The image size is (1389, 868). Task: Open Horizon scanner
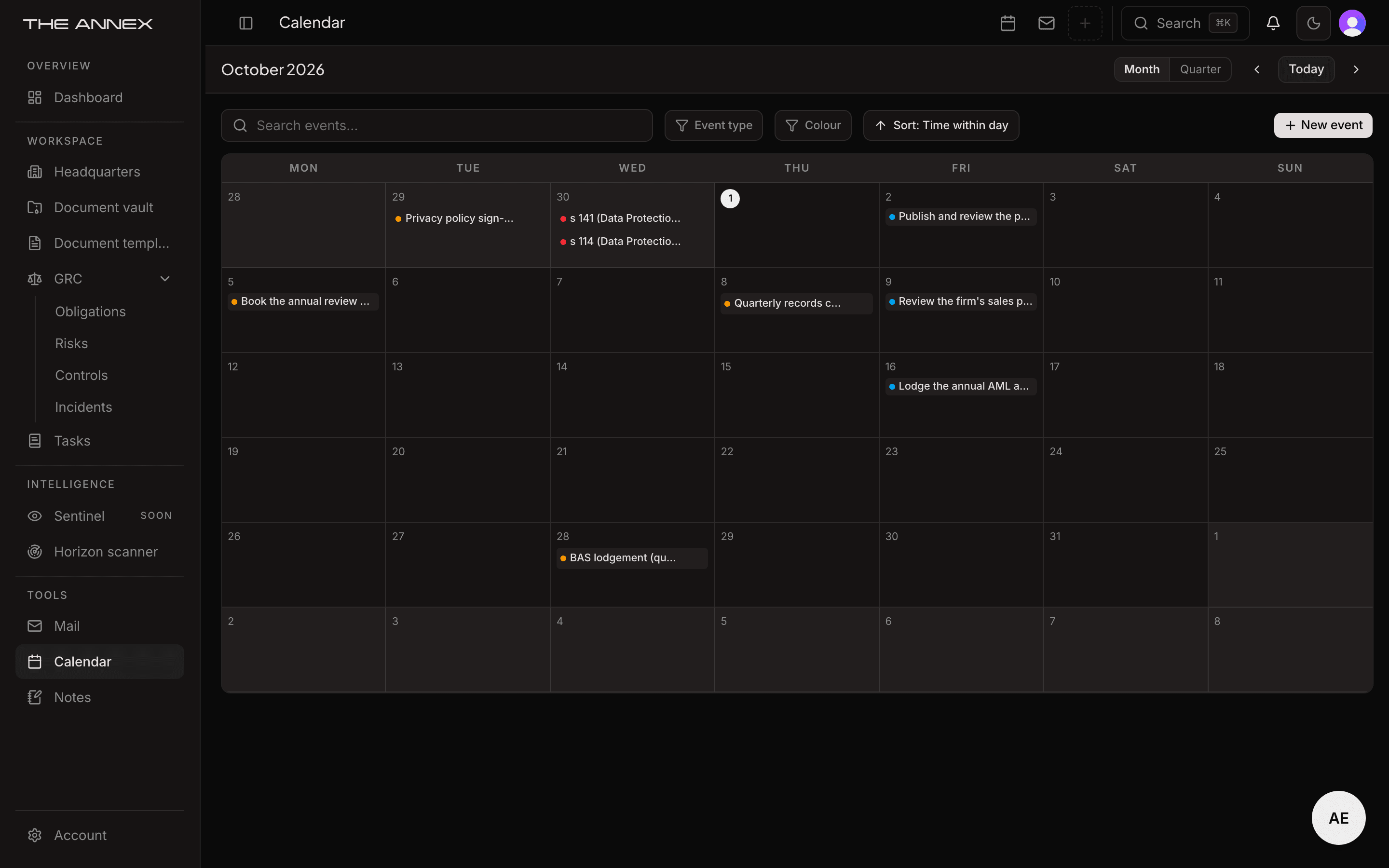point(99,552)
